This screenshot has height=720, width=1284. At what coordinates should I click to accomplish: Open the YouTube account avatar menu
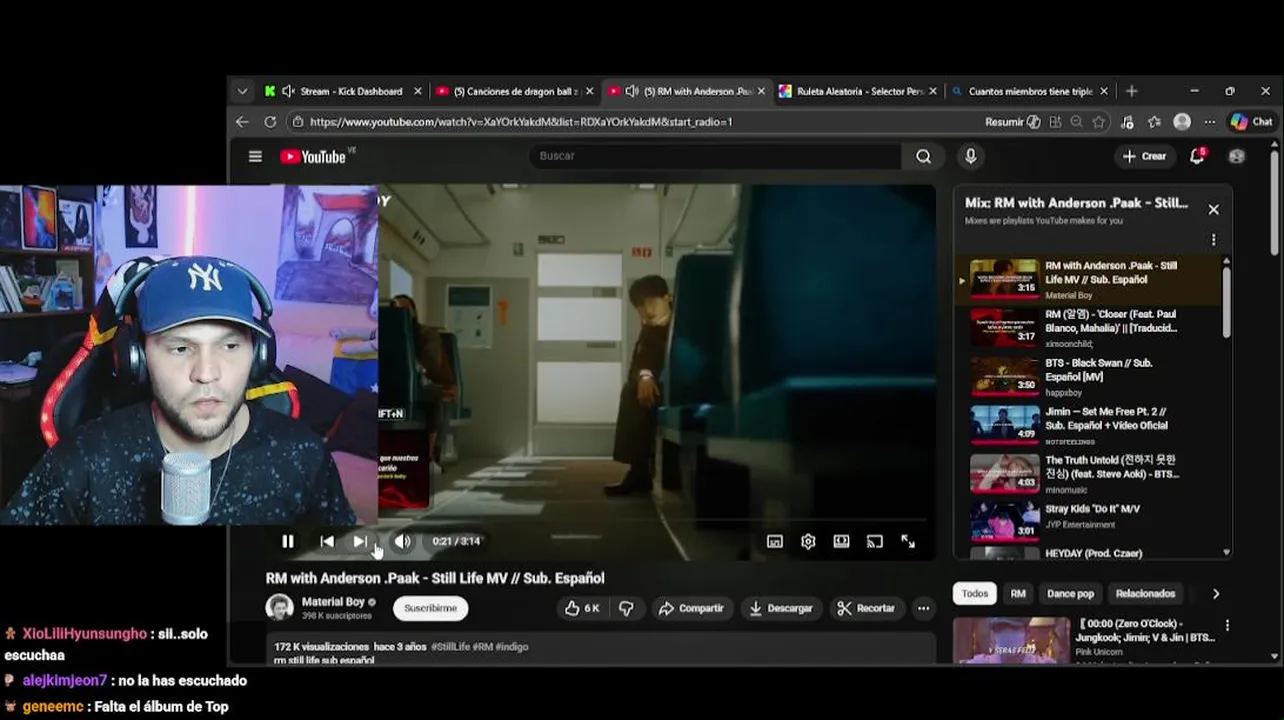1237,156
